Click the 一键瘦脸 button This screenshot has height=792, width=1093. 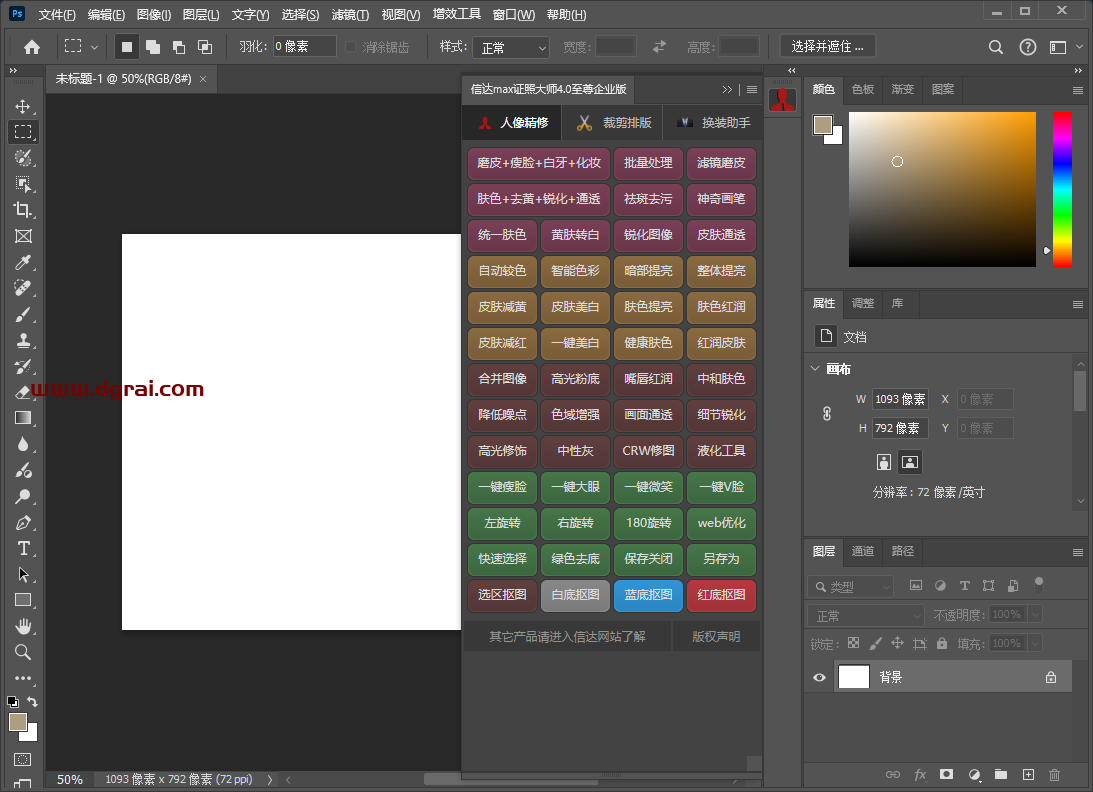click(503, 487)
